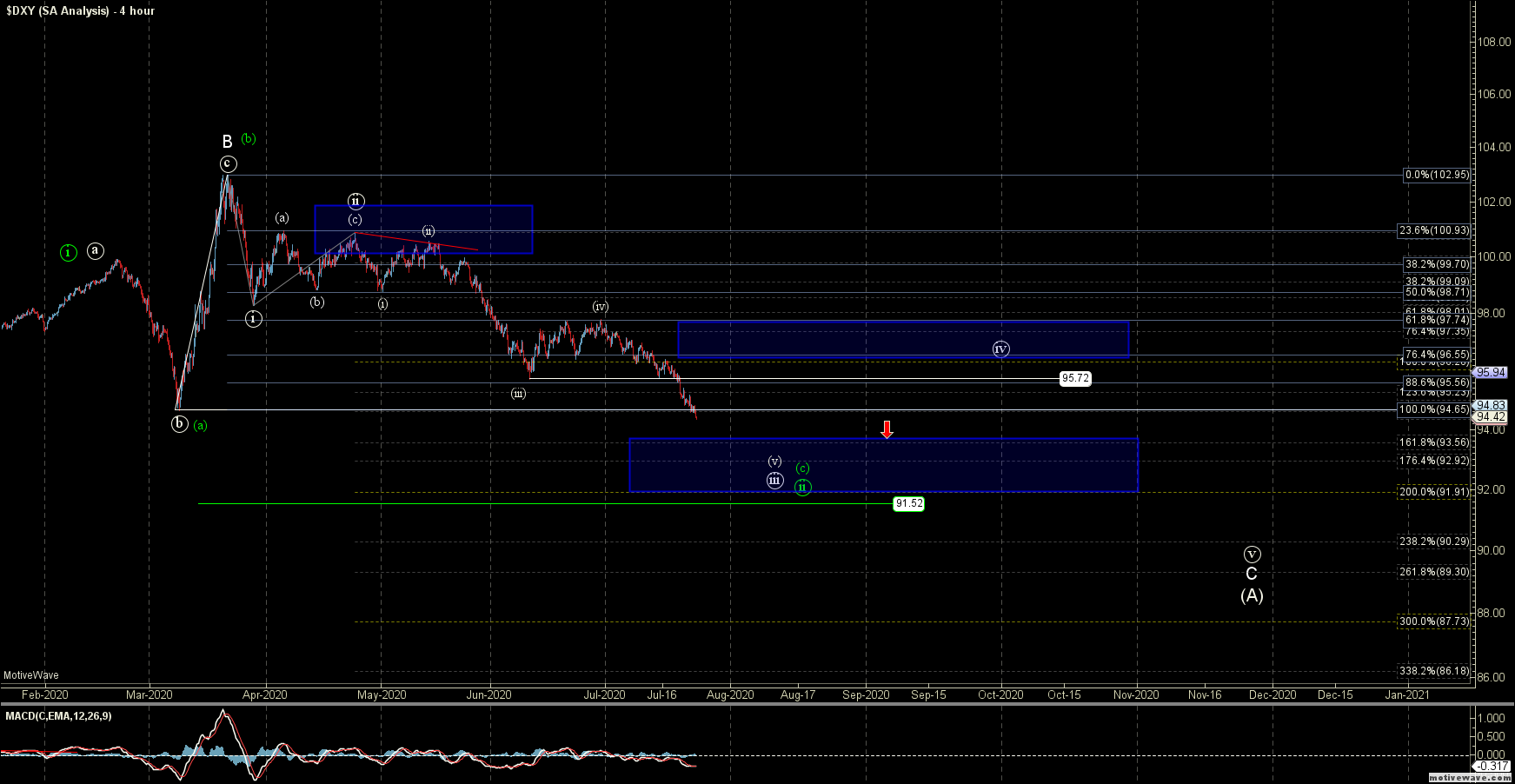
Task: Select the green circled ii in target box
Action: 802,487
